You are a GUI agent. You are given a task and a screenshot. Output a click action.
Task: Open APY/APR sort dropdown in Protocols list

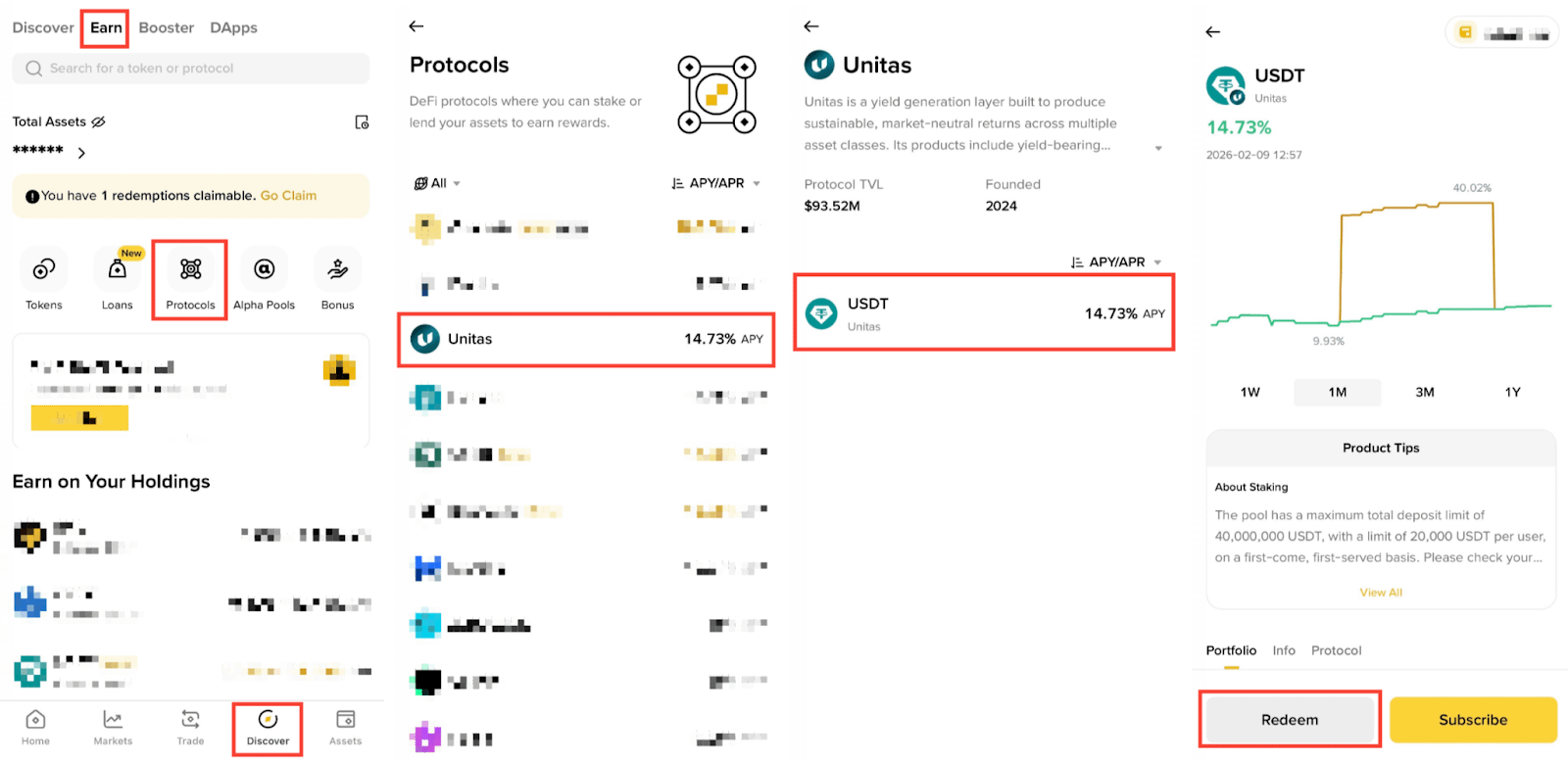[x=715, y=183]
